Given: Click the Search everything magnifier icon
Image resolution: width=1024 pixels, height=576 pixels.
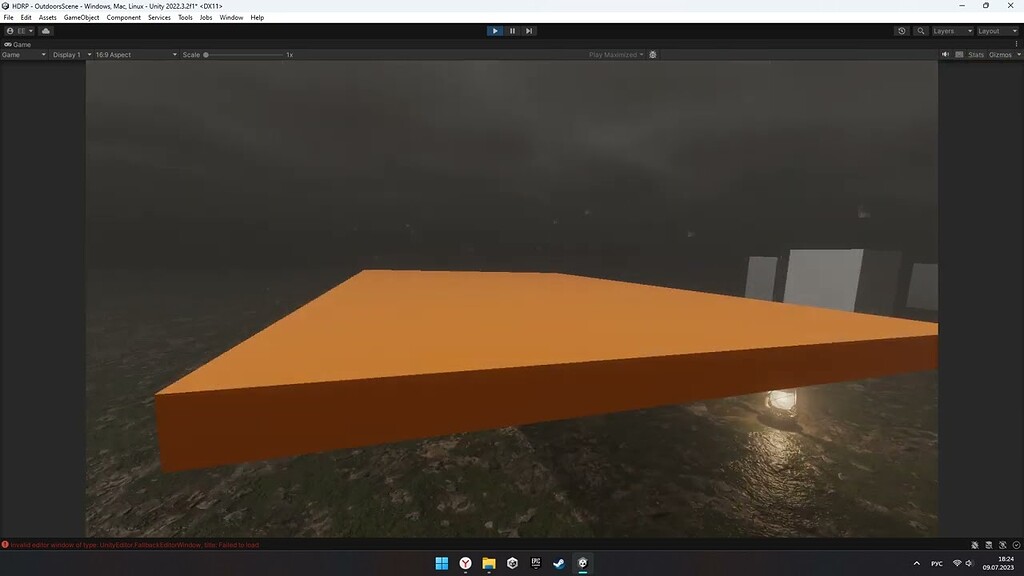Looking at the screenshot, I should tap(921, 30).
